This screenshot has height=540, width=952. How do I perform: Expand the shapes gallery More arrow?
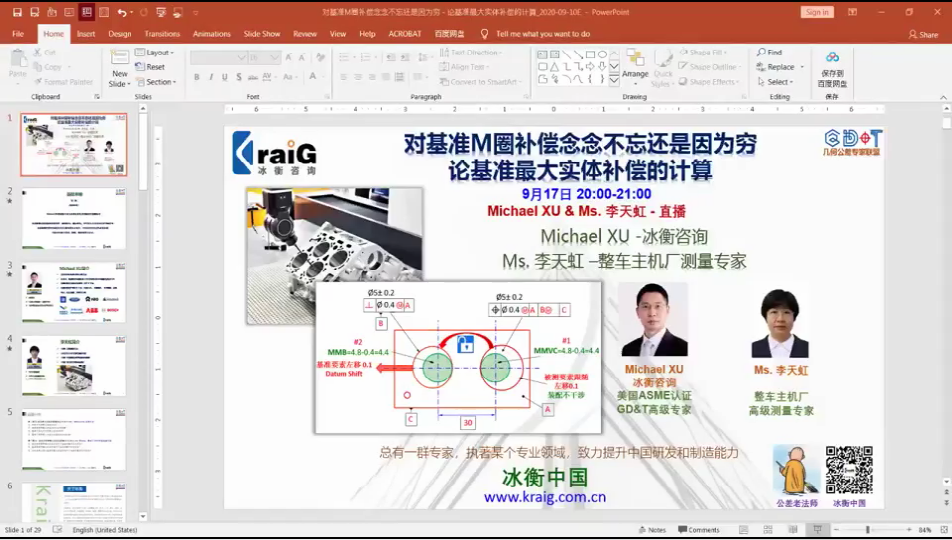coord(614,80)
